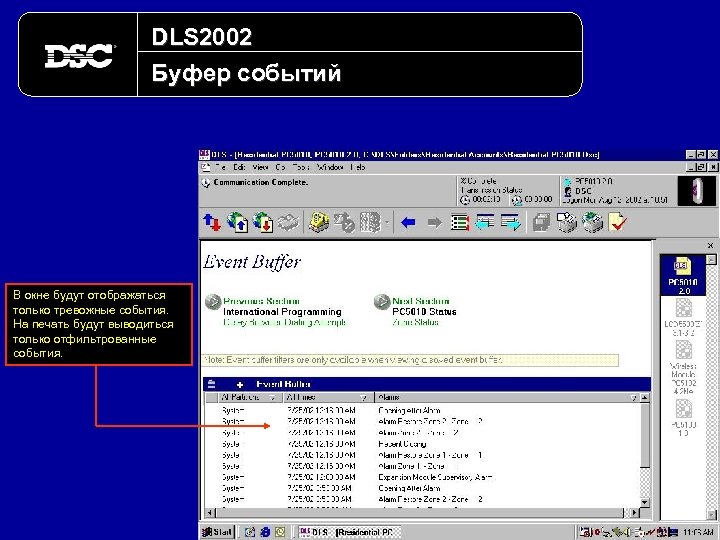Open the Alarms event type filter dropdown
This screenshot has height=540, width=720.
[x=634, y=398]
